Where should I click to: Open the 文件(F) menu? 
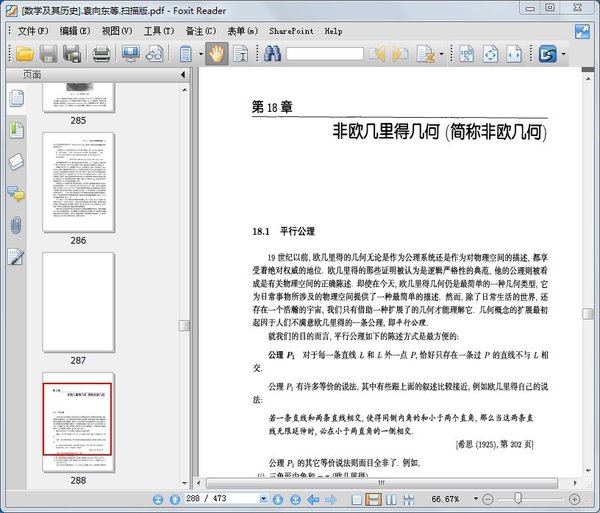click(x=33, y=31)
